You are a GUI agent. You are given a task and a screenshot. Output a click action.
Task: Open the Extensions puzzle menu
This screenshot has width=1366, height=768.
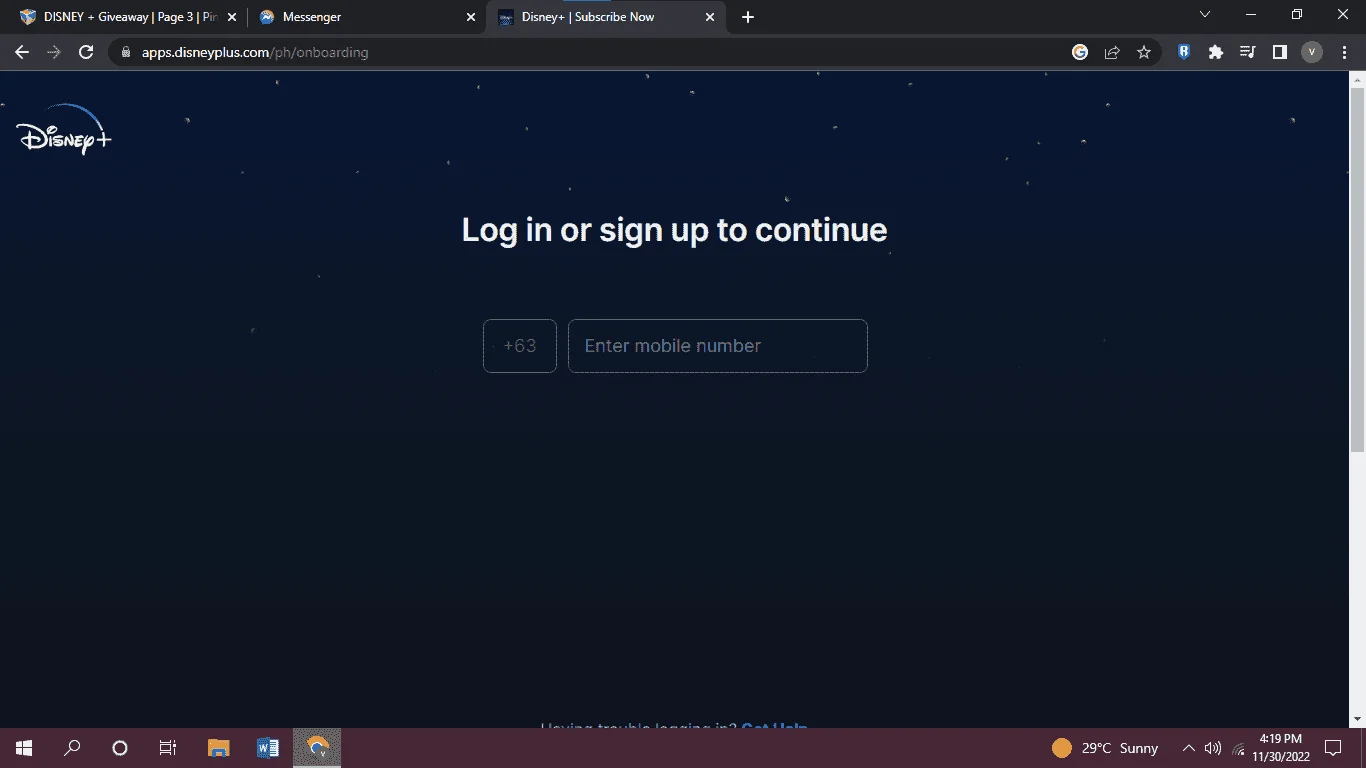pos(1216,52)
